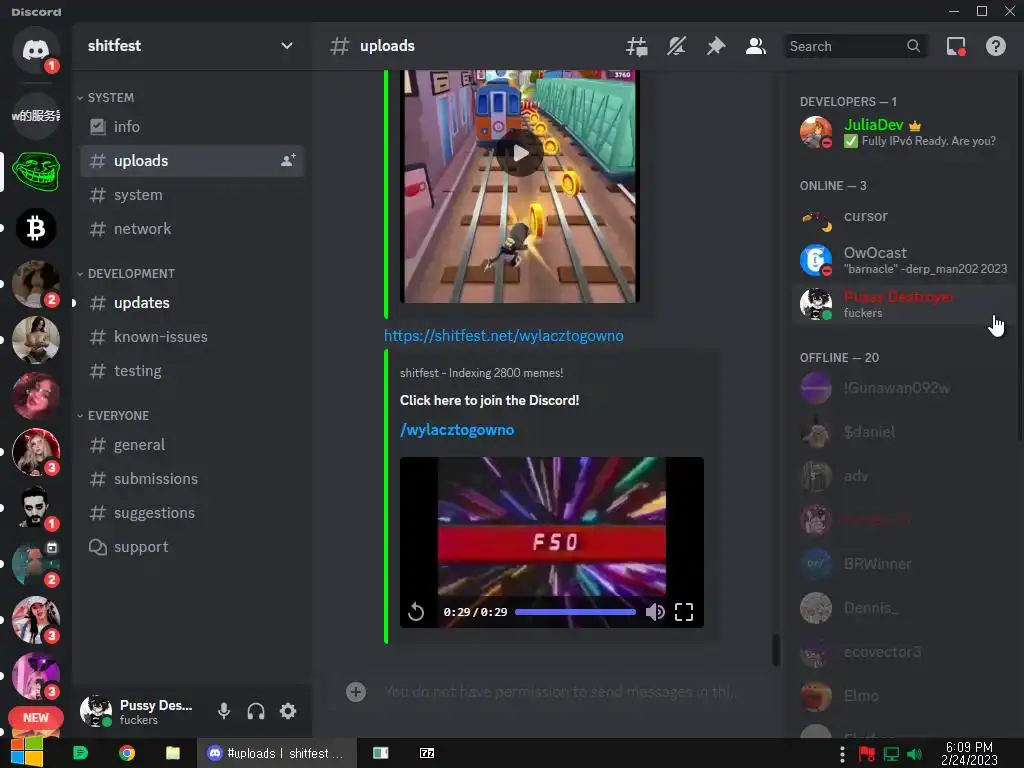Screen dimensions: 1024x768
Task: Open the system clock showing 6:09 PM
Action: (969, 754)
